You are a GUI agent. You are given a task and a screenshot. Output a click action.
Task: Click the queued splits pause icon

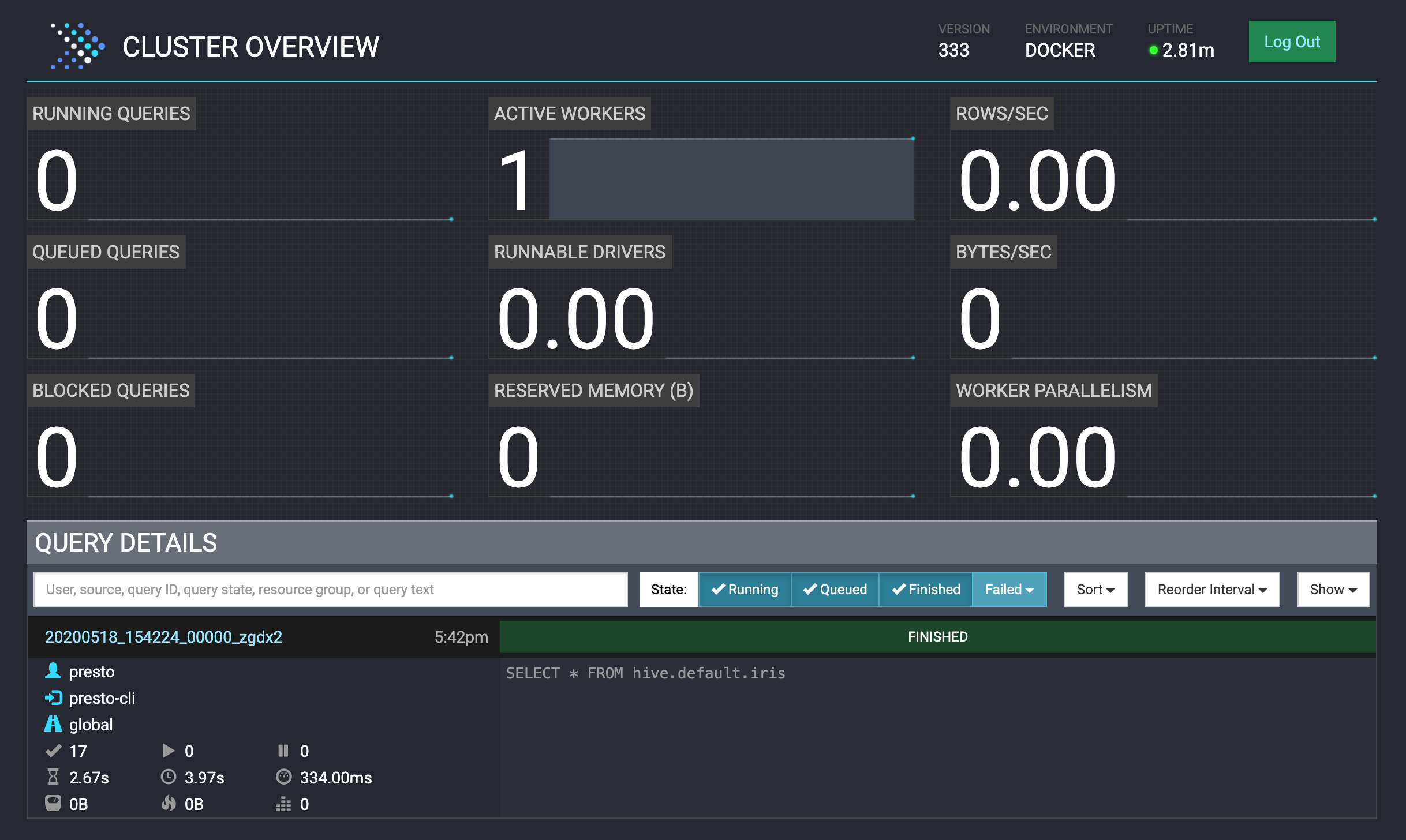[283, 751]
